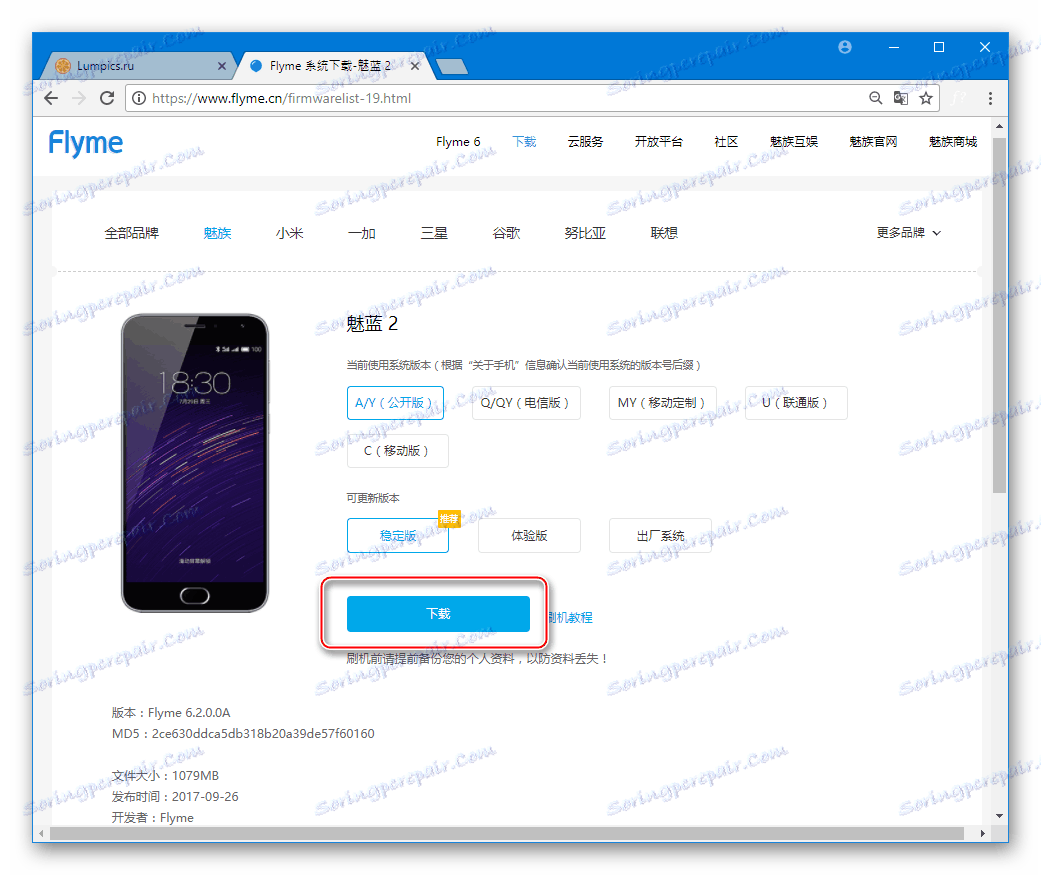
Task: Open the 社区 navigation item
Action: coord(726,141)
